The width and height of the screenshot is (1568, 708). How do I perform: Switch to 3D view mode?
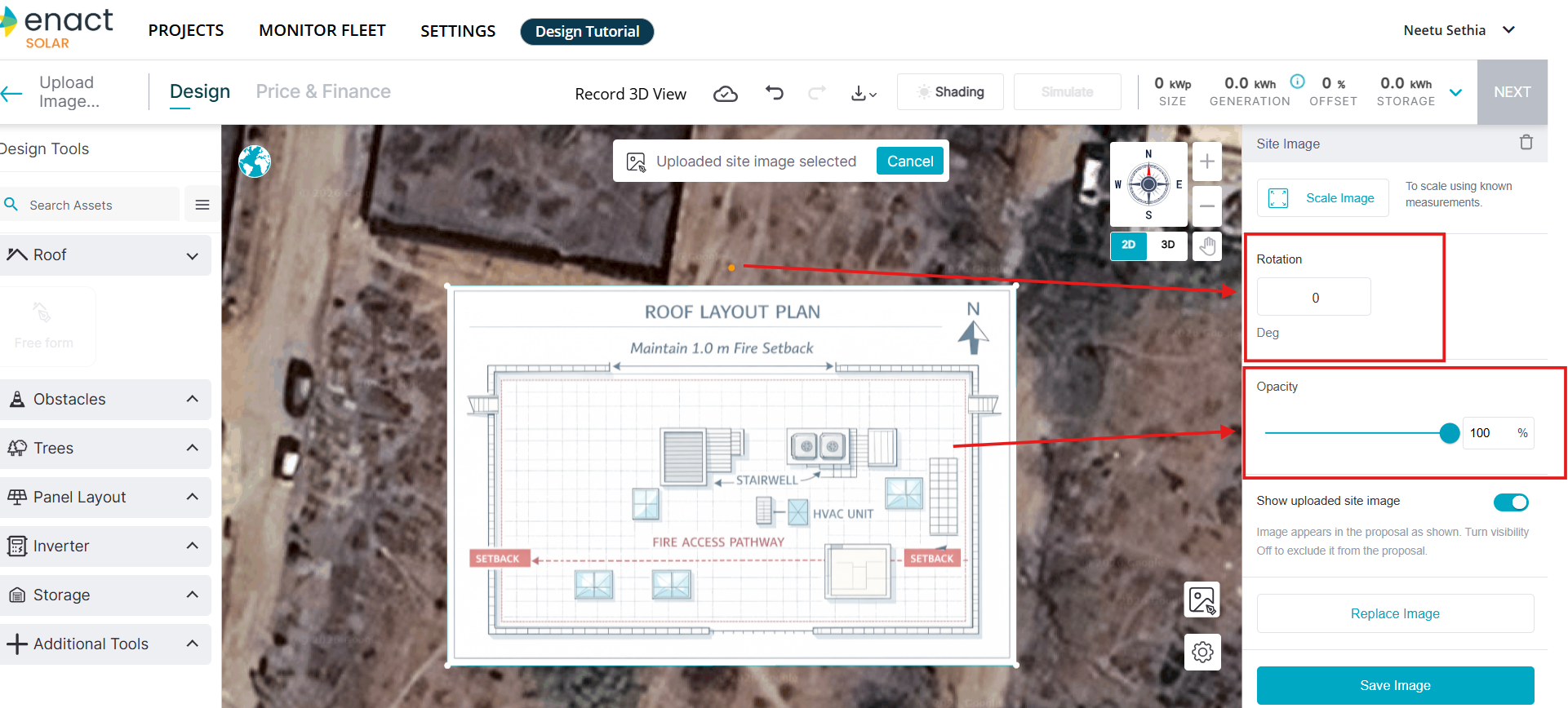click(1167, 245)
